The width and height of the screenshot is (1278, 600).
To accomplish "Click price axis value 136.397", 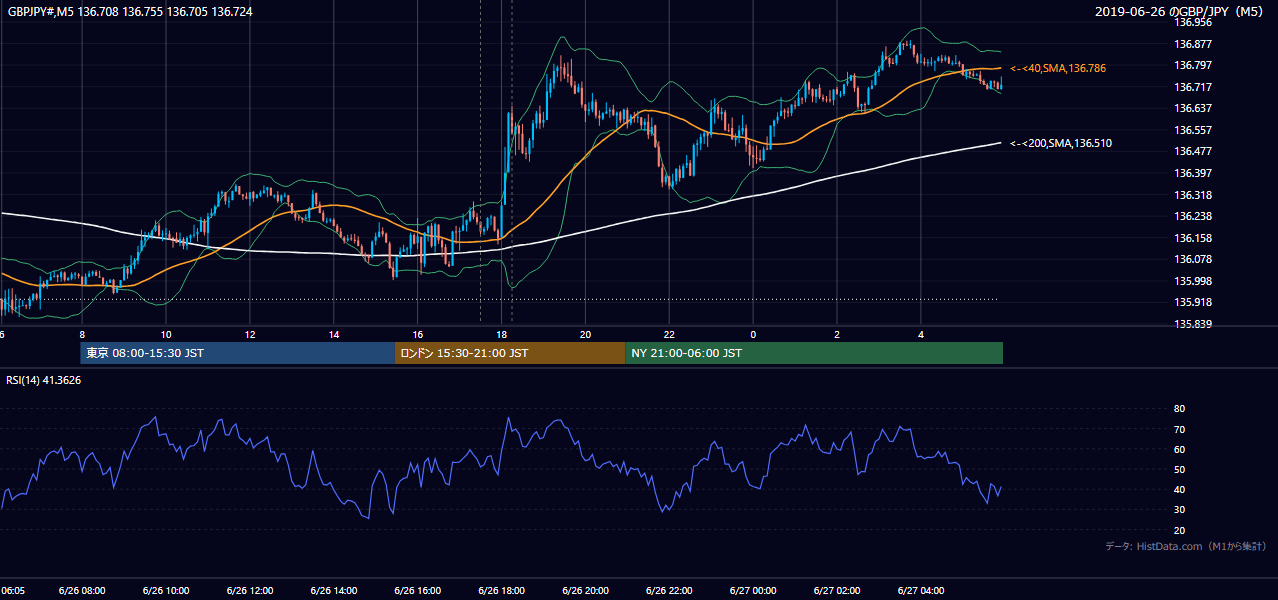I will 1193,173.
